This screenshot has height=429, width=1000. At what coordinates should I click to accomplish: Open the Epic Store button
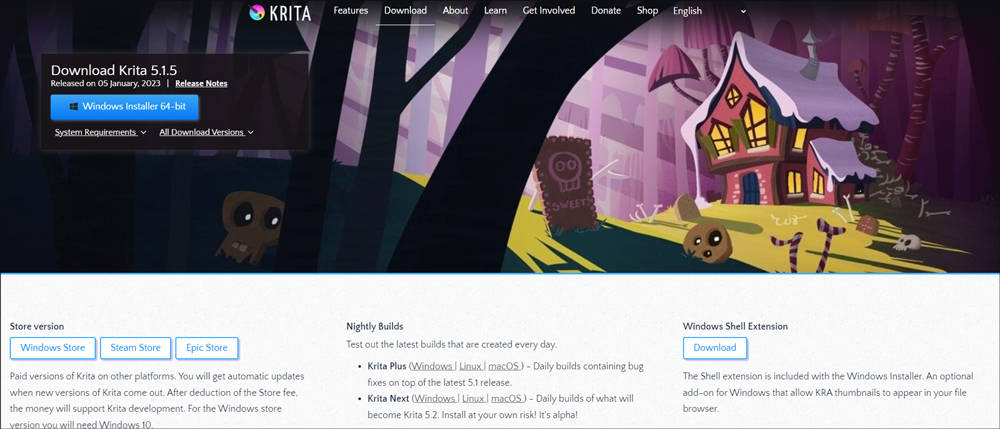click(207, 348)
